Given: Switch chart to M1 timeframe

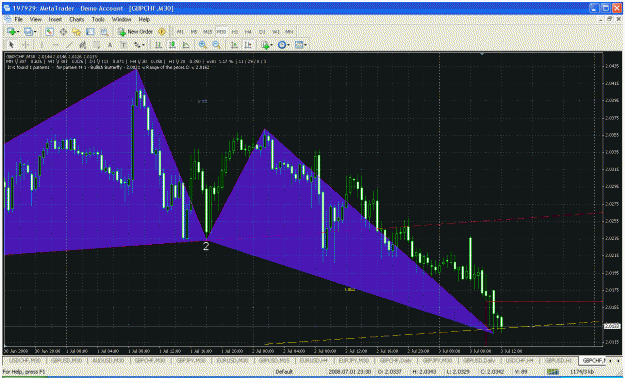Looking at the screenshot, I should (x=180, y=32).
